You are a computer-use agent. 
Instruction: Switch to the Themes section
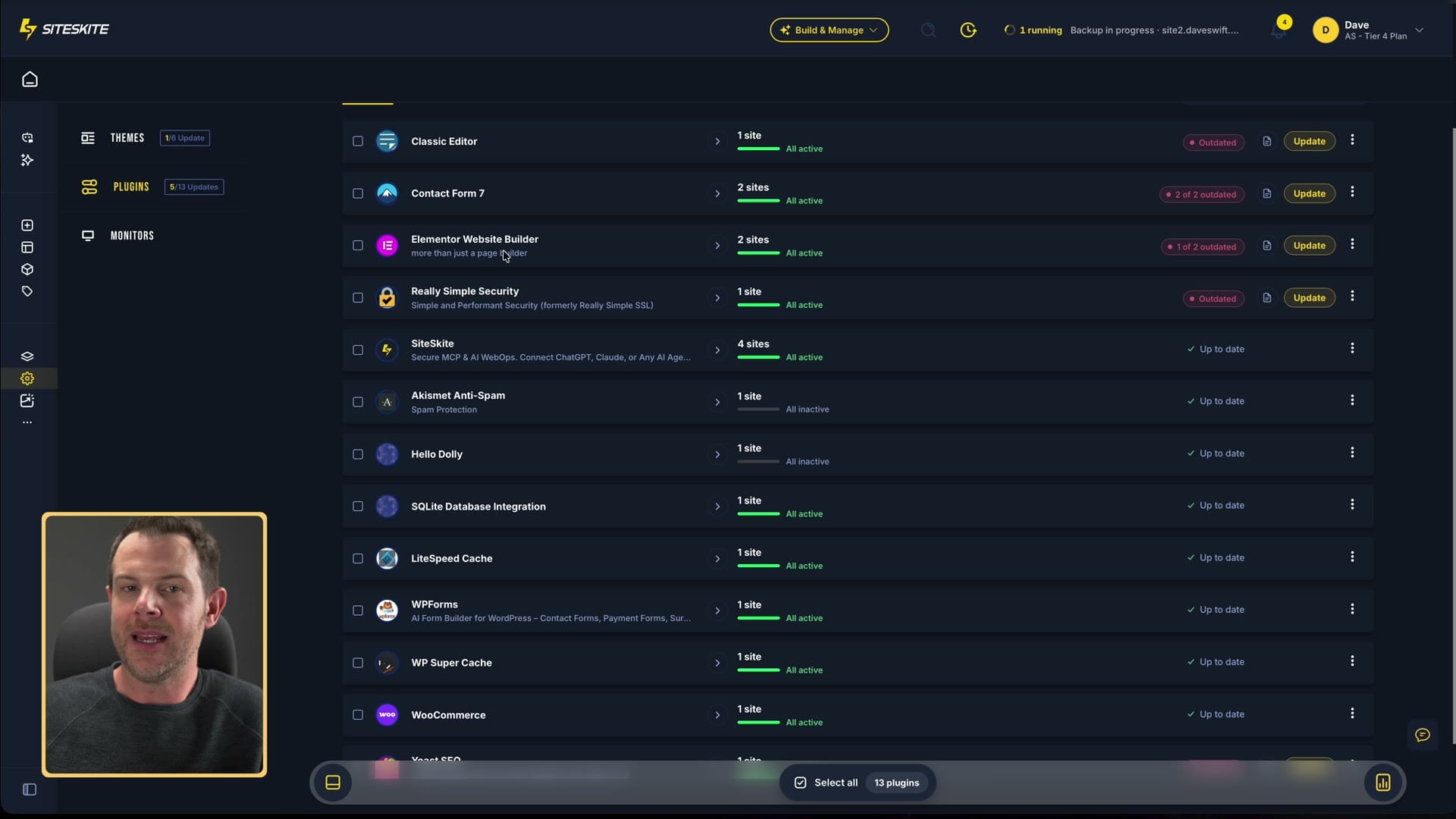127,138
